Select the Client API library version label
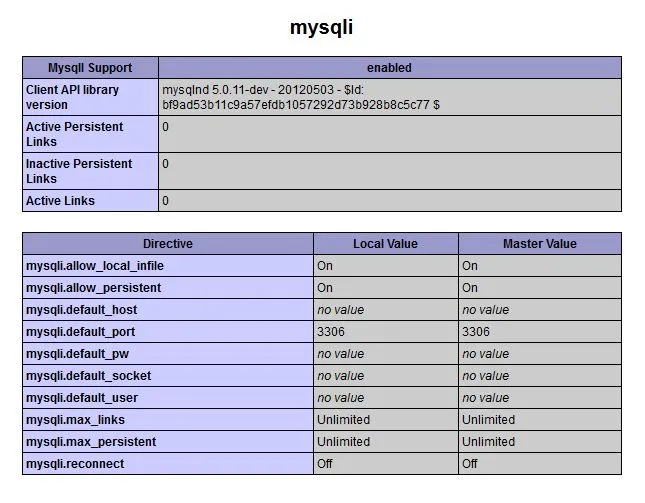The height and width of the screenshot is (503, 645). point(72,97)
